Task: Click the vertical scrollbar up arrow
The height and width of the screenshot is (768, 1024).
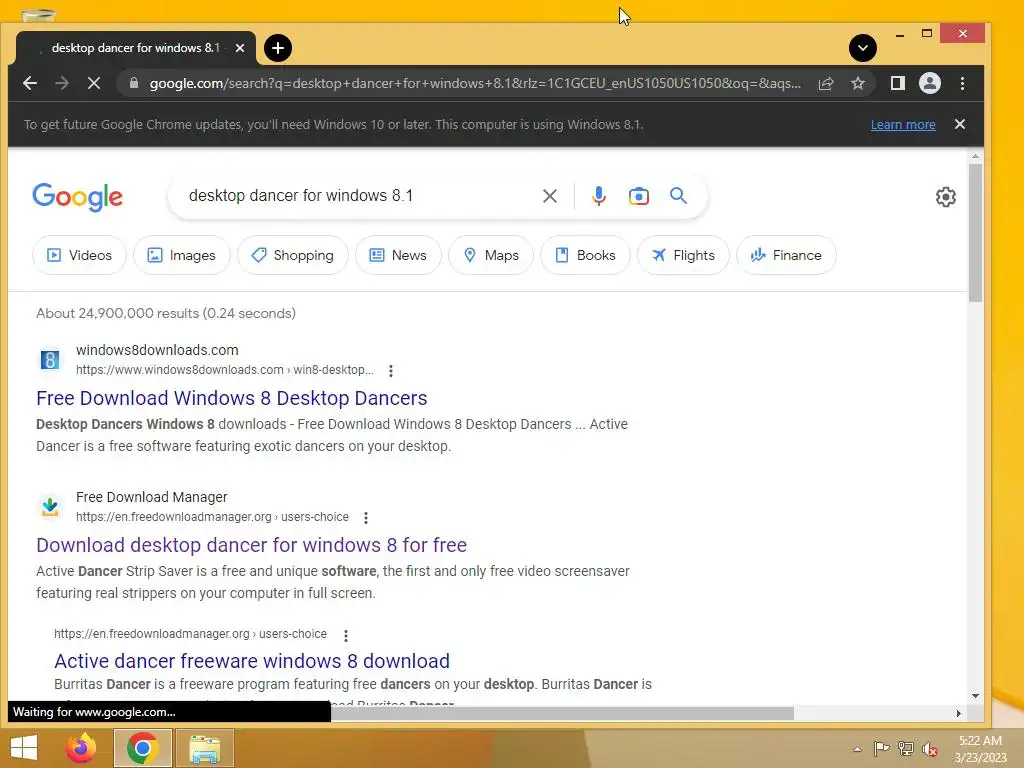Action: [975, 156]
